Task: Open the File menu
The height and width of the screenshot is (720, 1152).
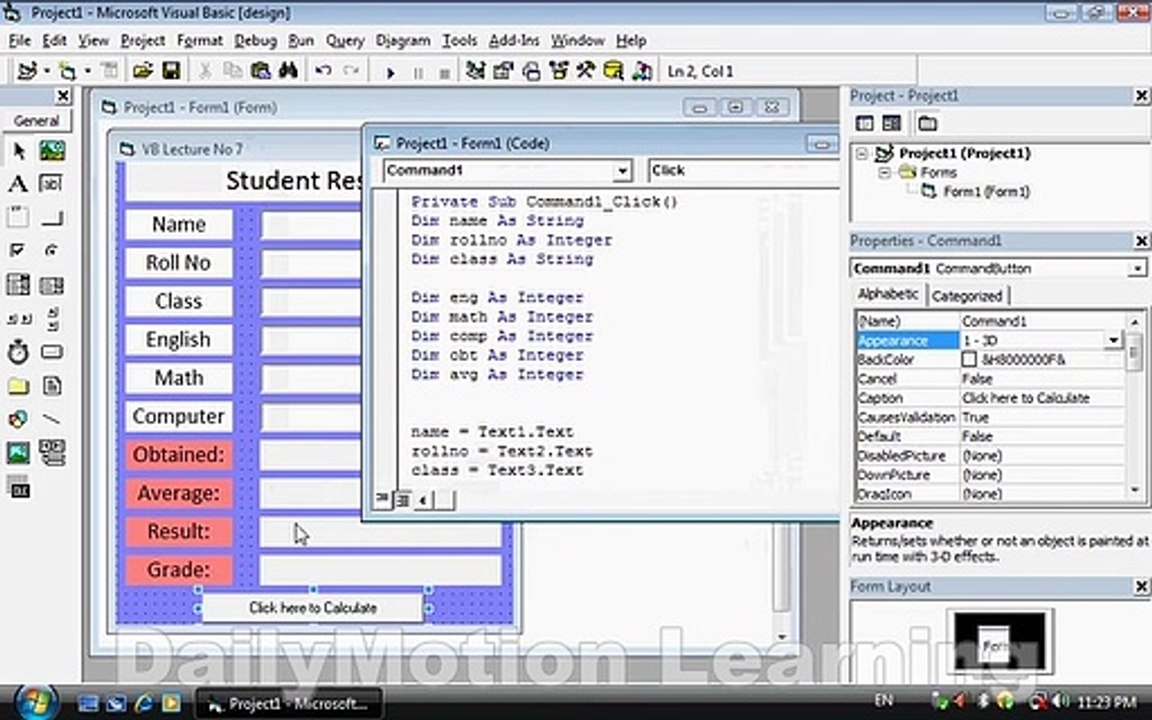Action: coord(19,40)
